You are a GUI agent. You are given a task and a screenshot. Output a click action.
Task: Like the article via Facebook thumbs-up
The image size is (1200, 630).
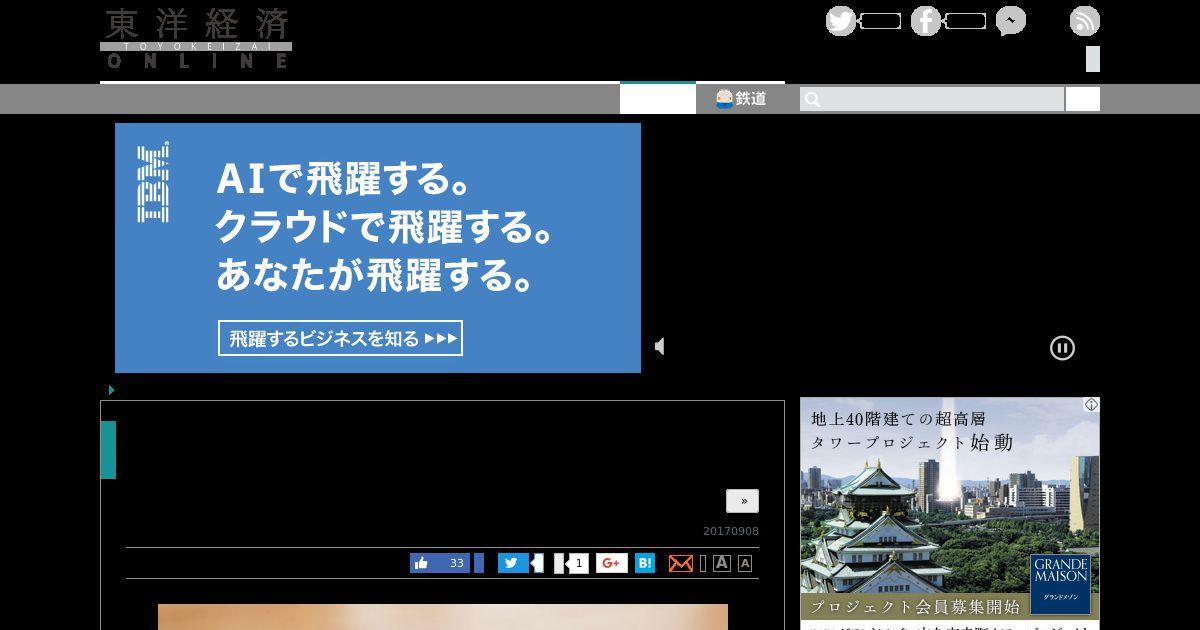click(x=439, y=563)
